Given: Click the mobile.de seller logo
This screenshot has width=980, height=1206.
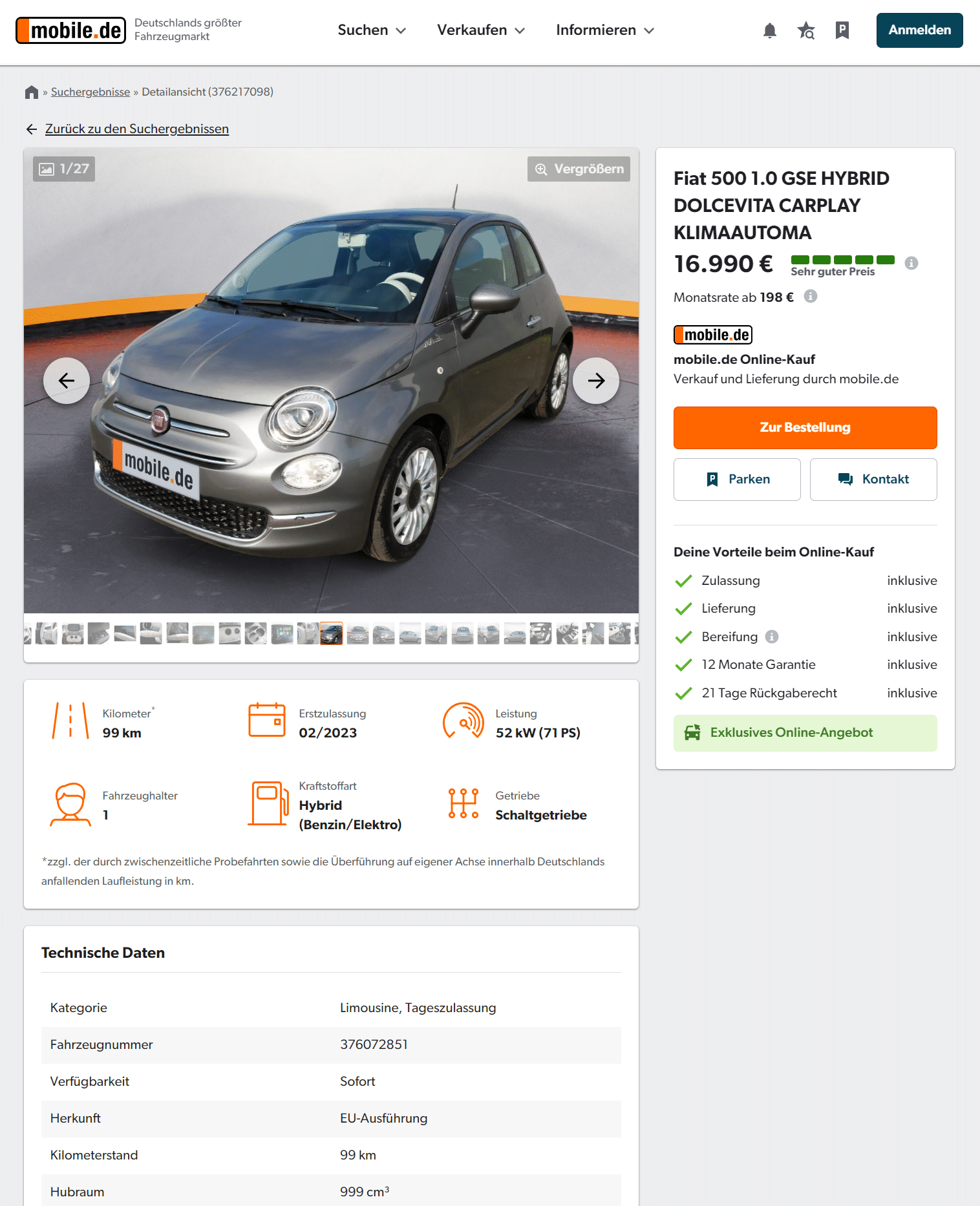Looking at the screenshot, I should tap(713, 335).
